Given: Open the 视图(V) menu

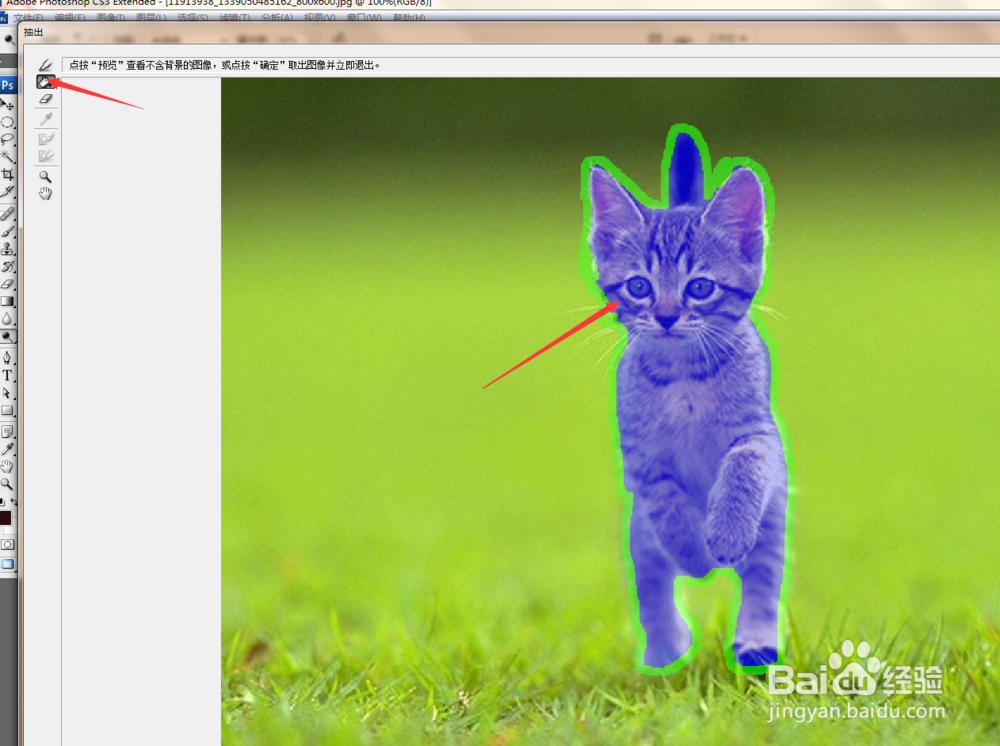Looking at the screenshot, I should click(320, 17).
